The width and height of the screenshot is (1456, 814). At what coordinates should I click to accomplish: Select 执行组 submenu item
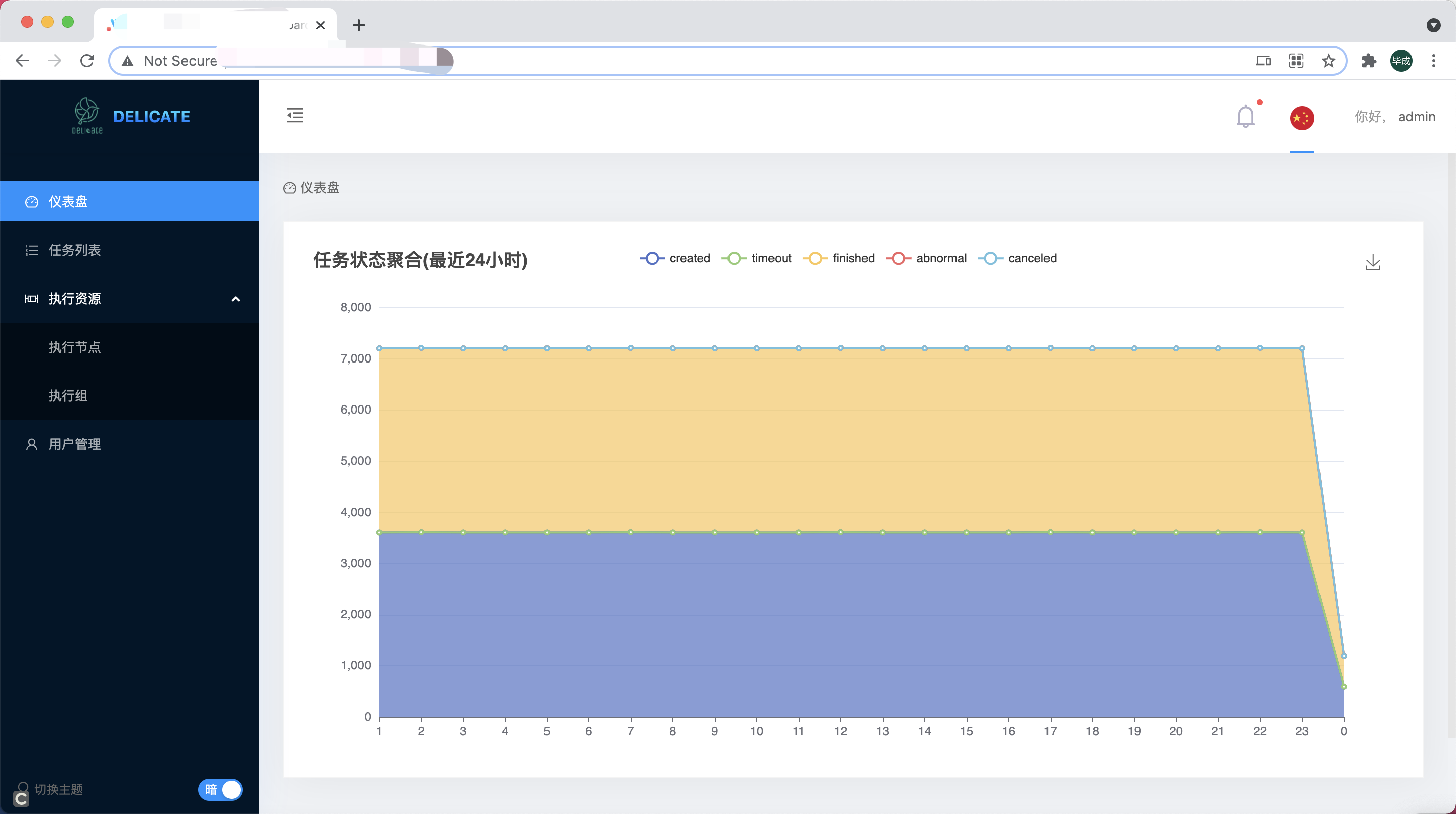coord(68,396)
